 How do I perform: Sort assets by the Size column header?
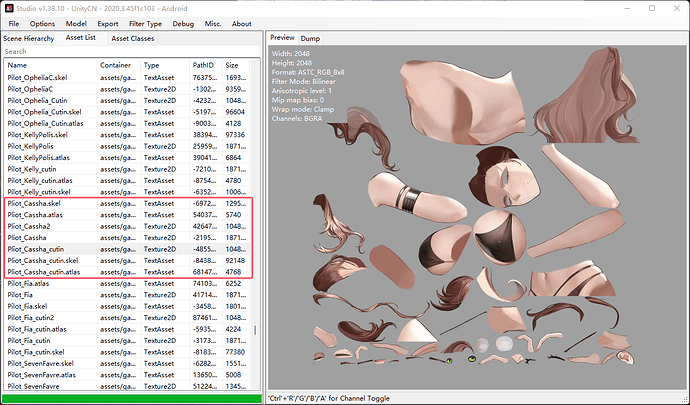pyautogui.click(x=236, y=65)
